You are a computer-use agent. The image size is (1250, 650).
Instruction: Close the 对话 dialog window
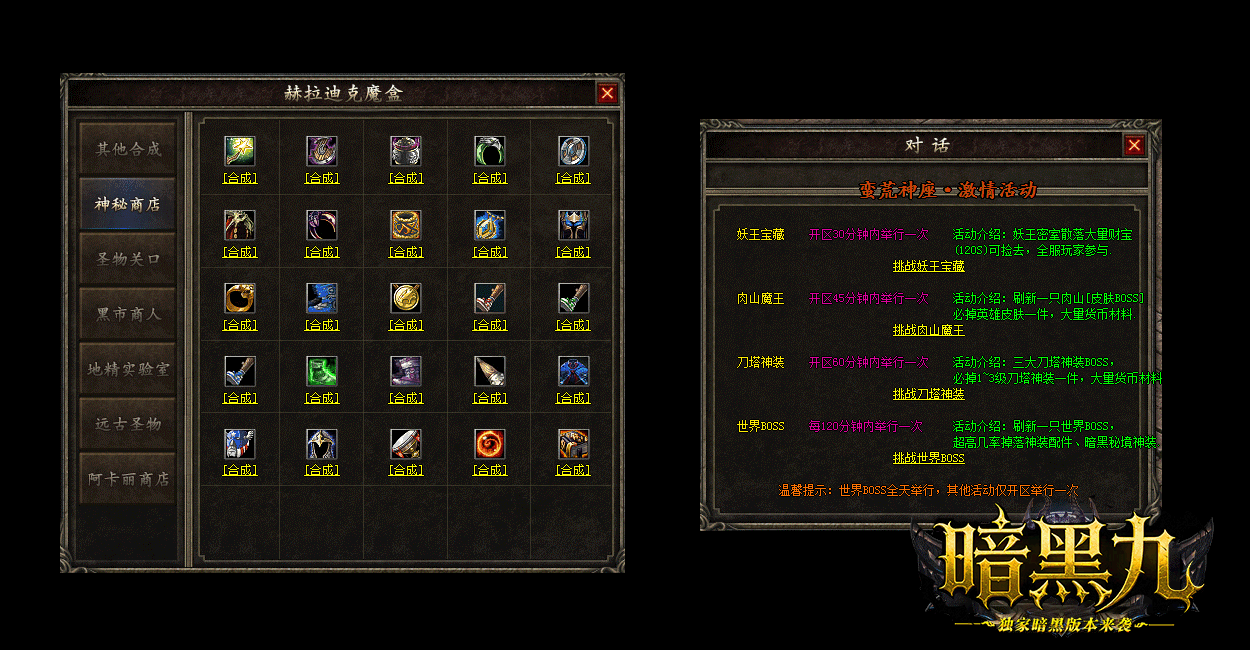[1134, 145]
